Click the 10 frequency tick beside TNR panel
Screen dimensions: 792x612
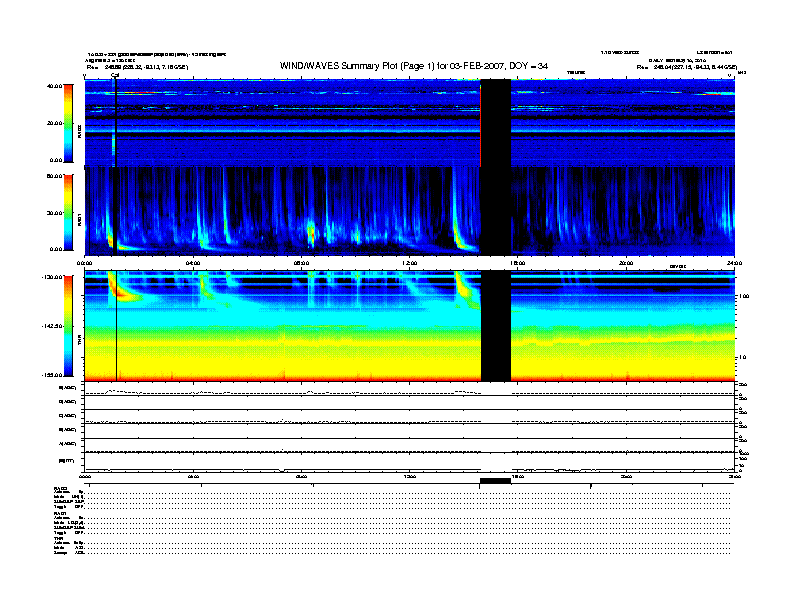(742, 357)
